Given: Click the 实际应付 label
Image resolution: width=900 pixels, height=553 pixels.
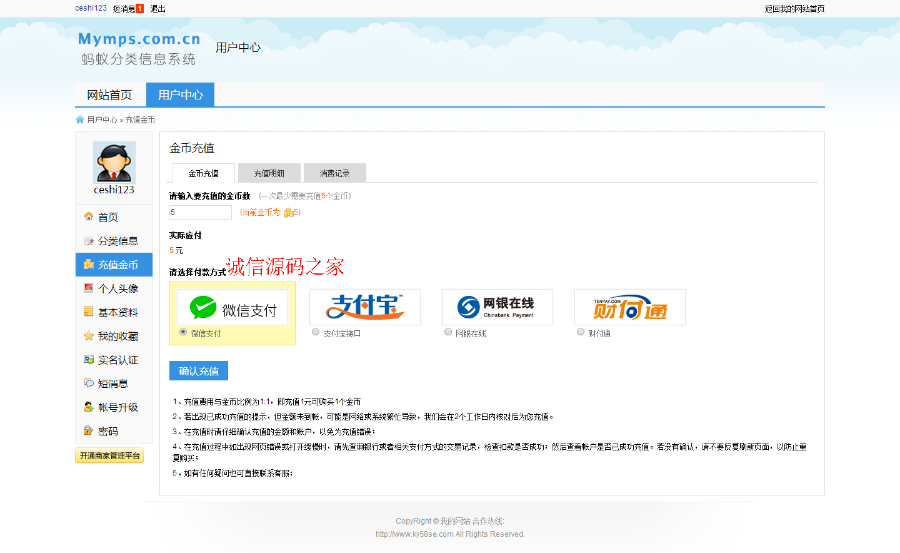Looking at the screenshot, I should click(185, 235).
